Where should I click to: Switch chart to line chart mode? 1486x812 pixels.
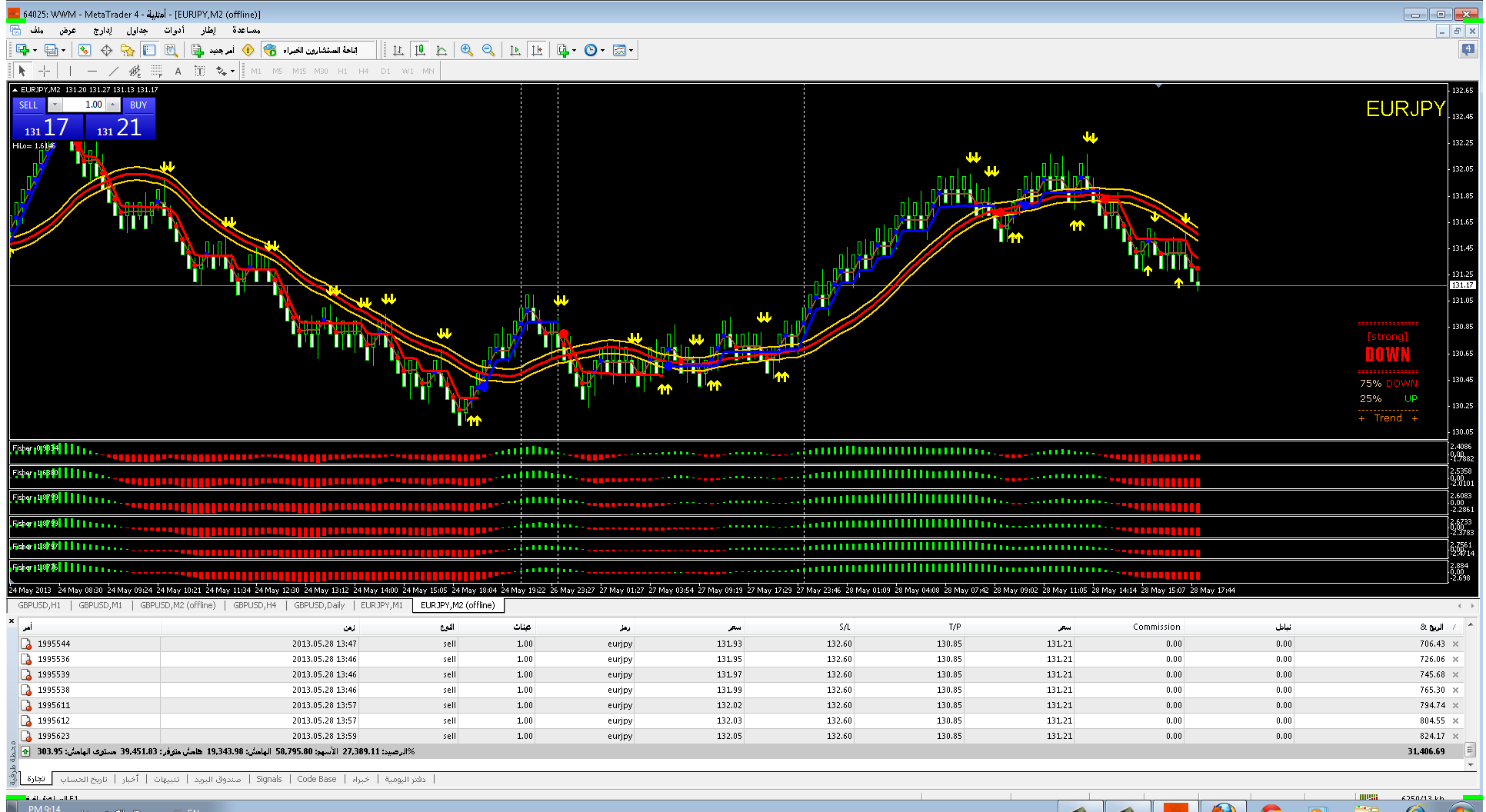tap(441, 50)
